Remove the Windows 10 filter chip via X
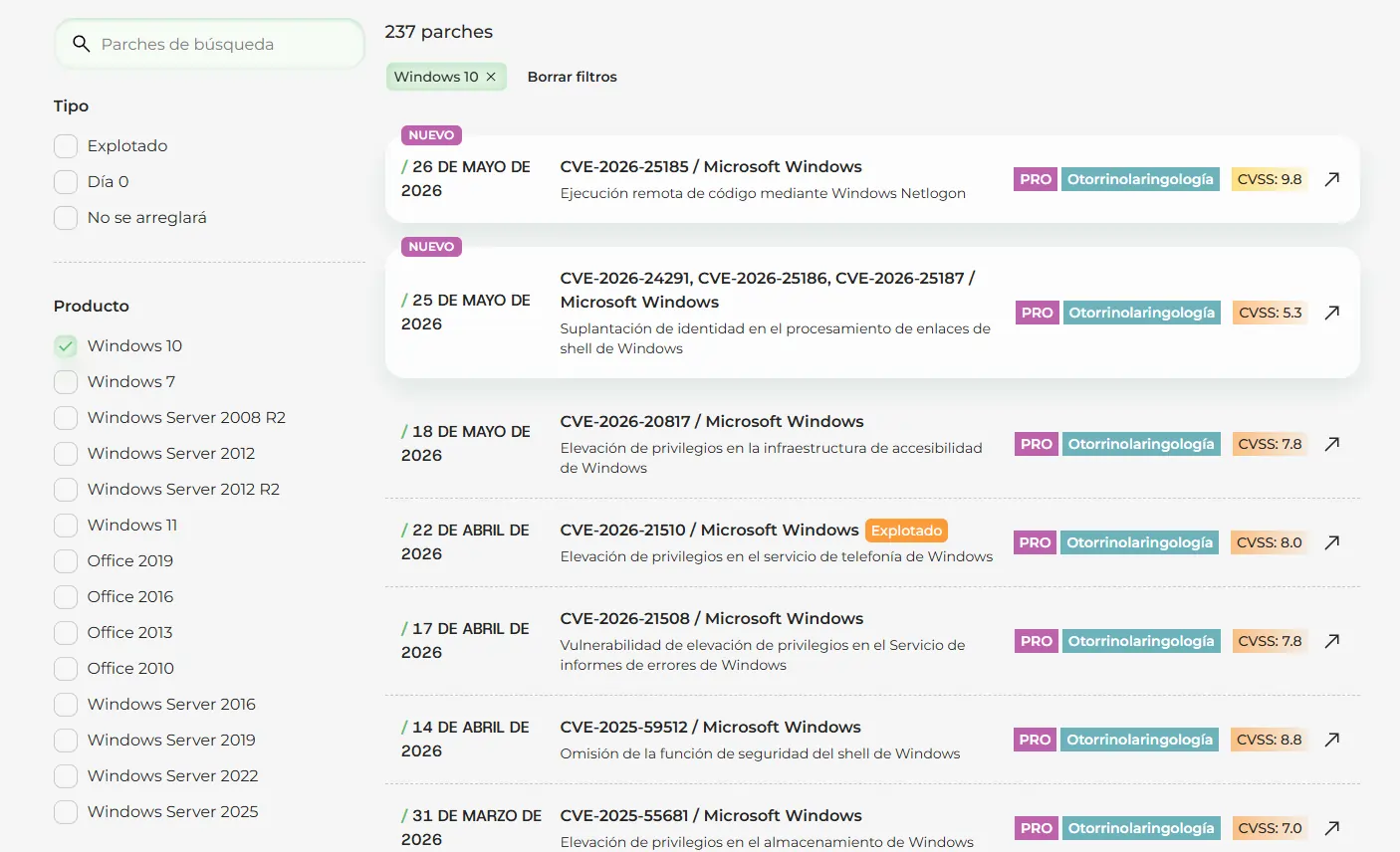Viewport: 1400px width, 852px height. click(x=491, y=77)
